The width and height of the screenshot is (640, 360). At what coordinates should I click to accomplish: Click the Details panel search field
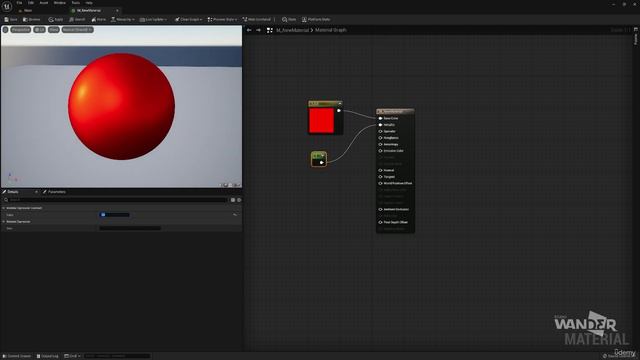coord(115,200)
